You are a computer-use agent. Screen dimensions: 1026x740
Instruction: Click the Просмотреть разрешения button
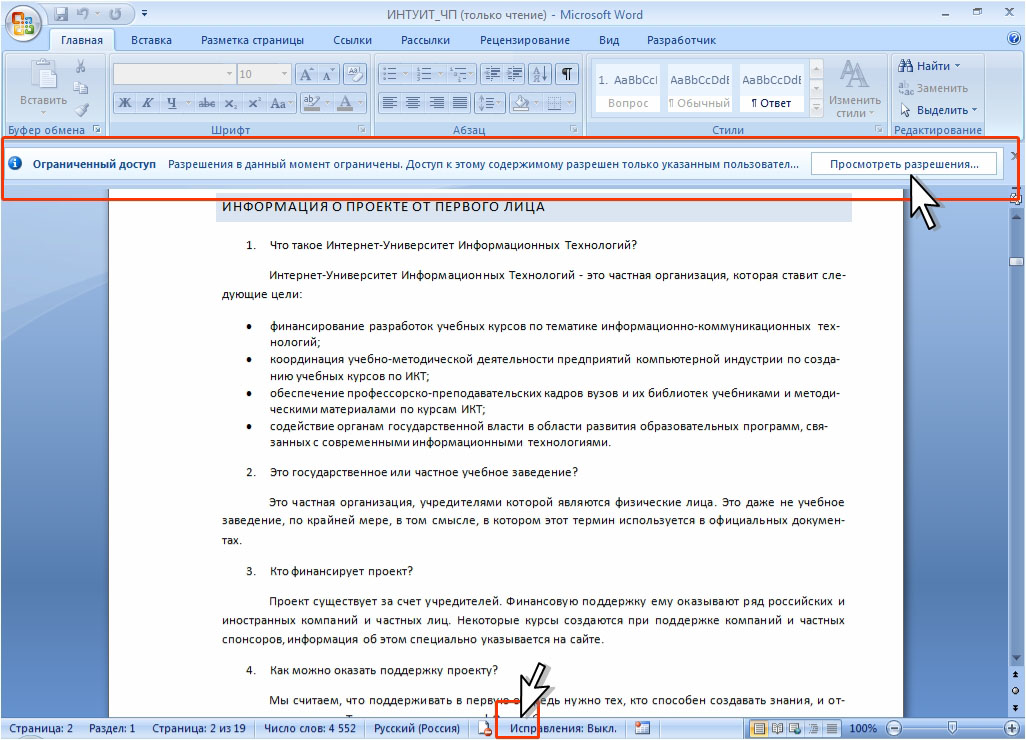904,164
